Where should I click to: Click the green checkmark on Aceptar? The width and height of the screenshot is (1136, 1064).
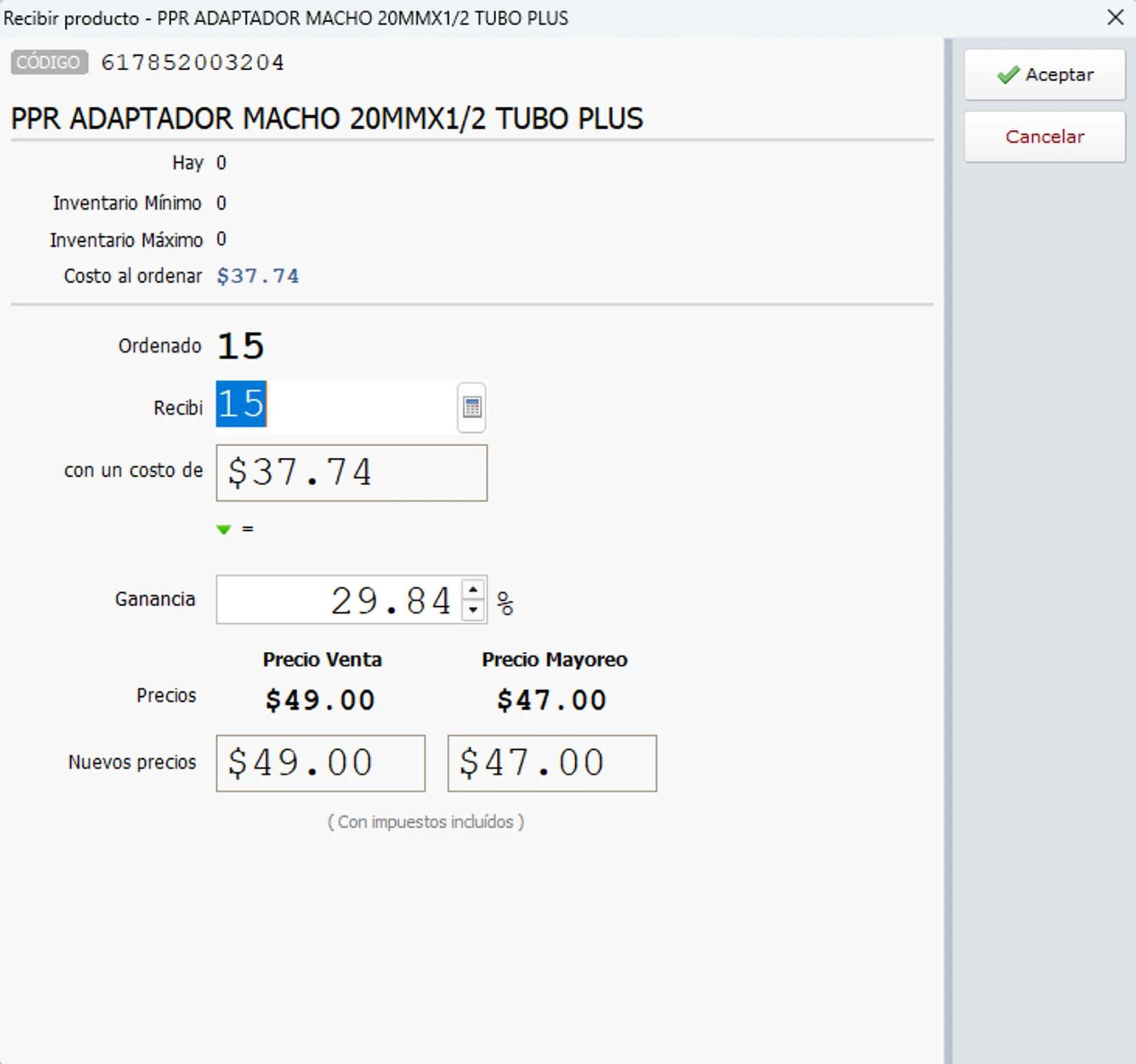click(1008, 75)
